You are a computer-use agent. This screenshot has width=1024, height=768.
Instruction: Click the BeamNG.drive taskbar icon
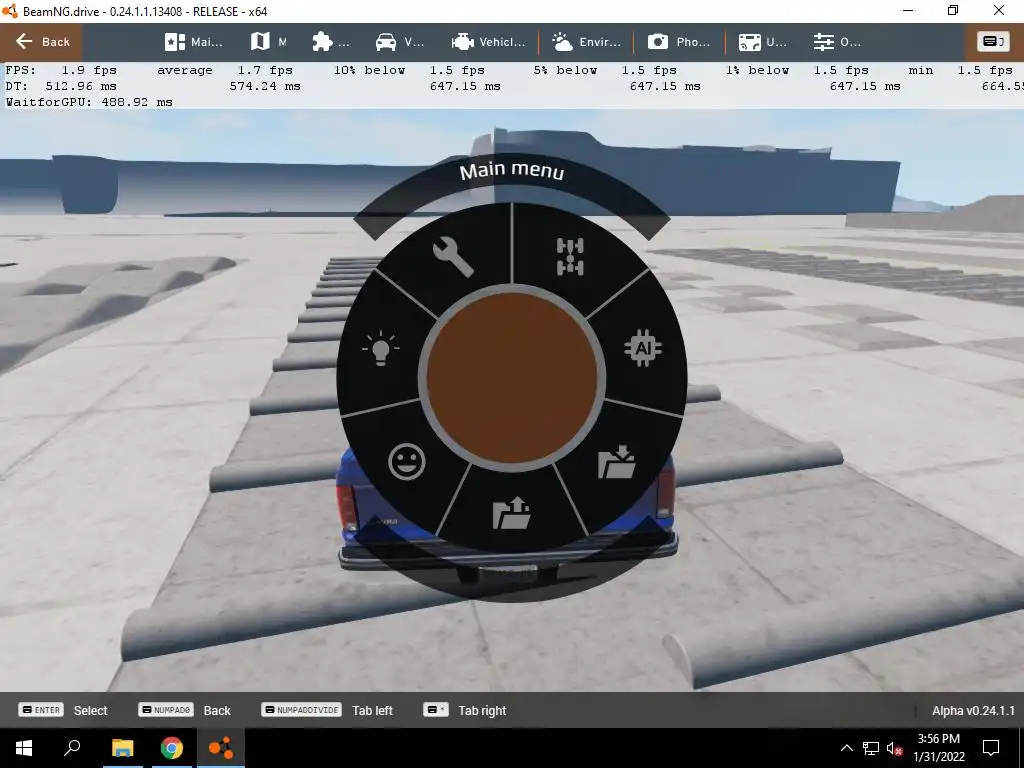point(220,748)
